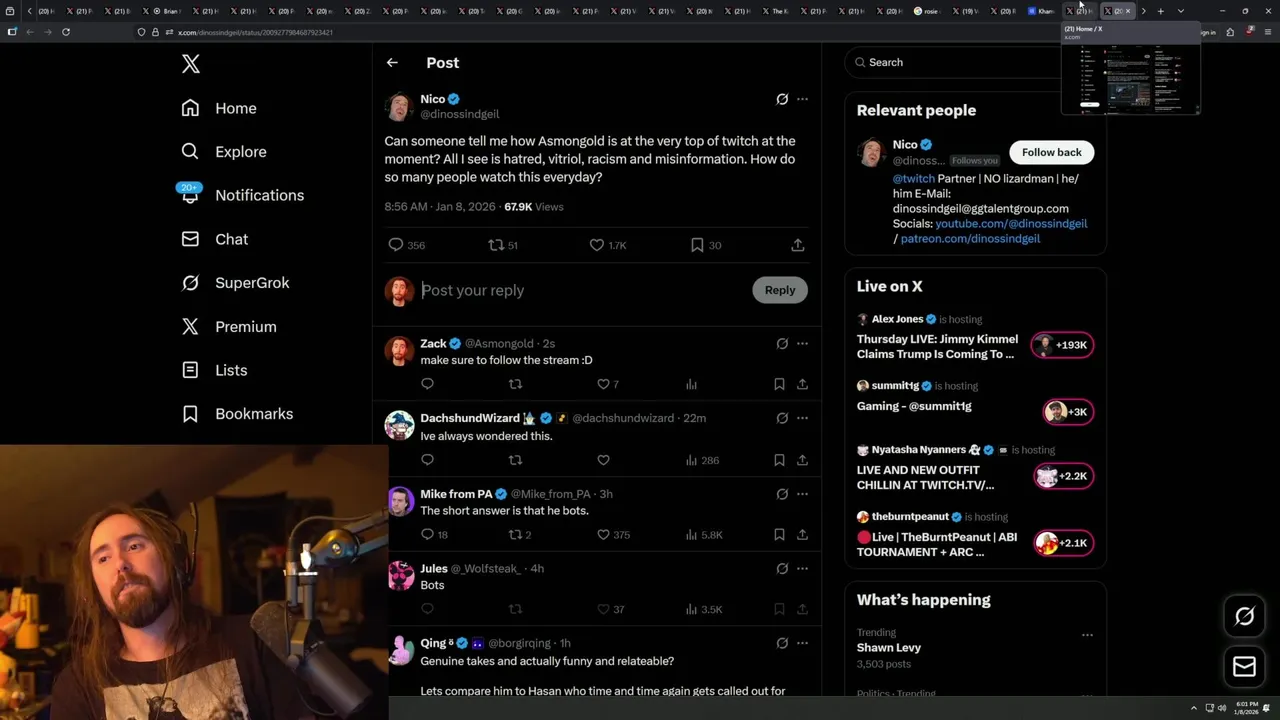The height and width of the screenshot is (720, 1280).
Task: Share Nico's main post
Action: [x=798, y=245]
